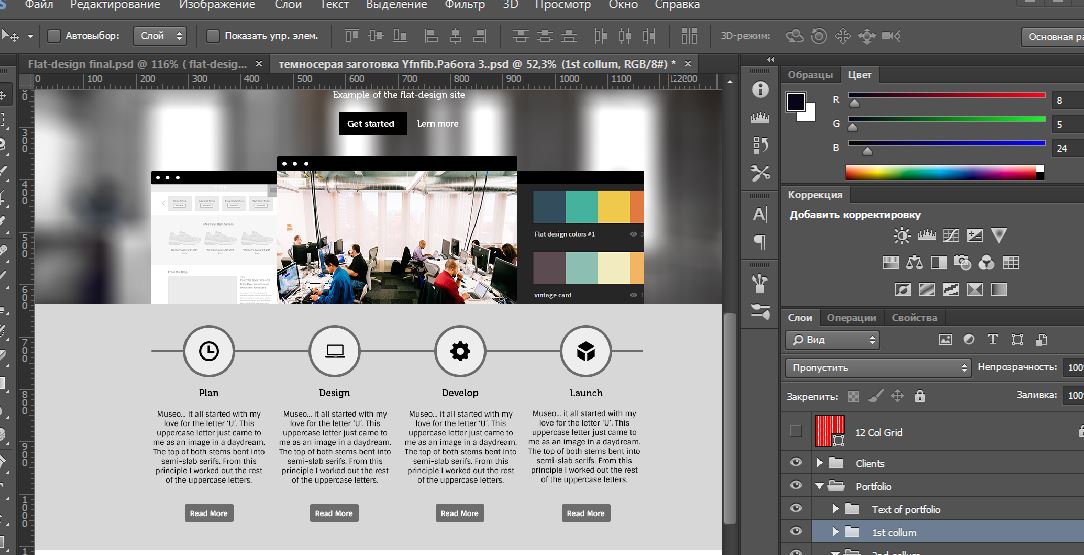1084x555 pixels.
Task: Open the Histogram panel icon
Action: (760, 117)
